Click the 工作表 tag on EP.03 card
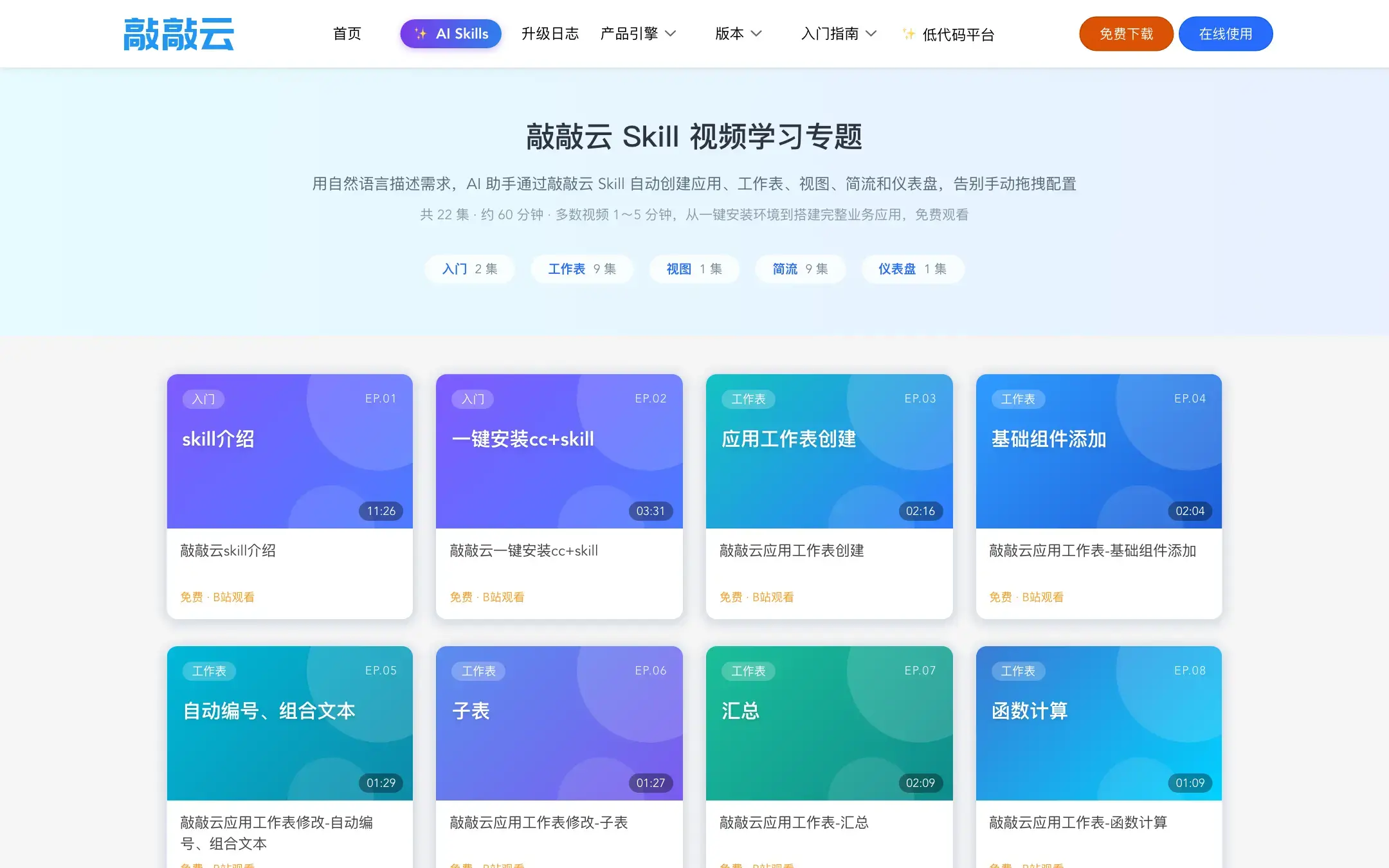1389x868 pixels. (749, 399)
